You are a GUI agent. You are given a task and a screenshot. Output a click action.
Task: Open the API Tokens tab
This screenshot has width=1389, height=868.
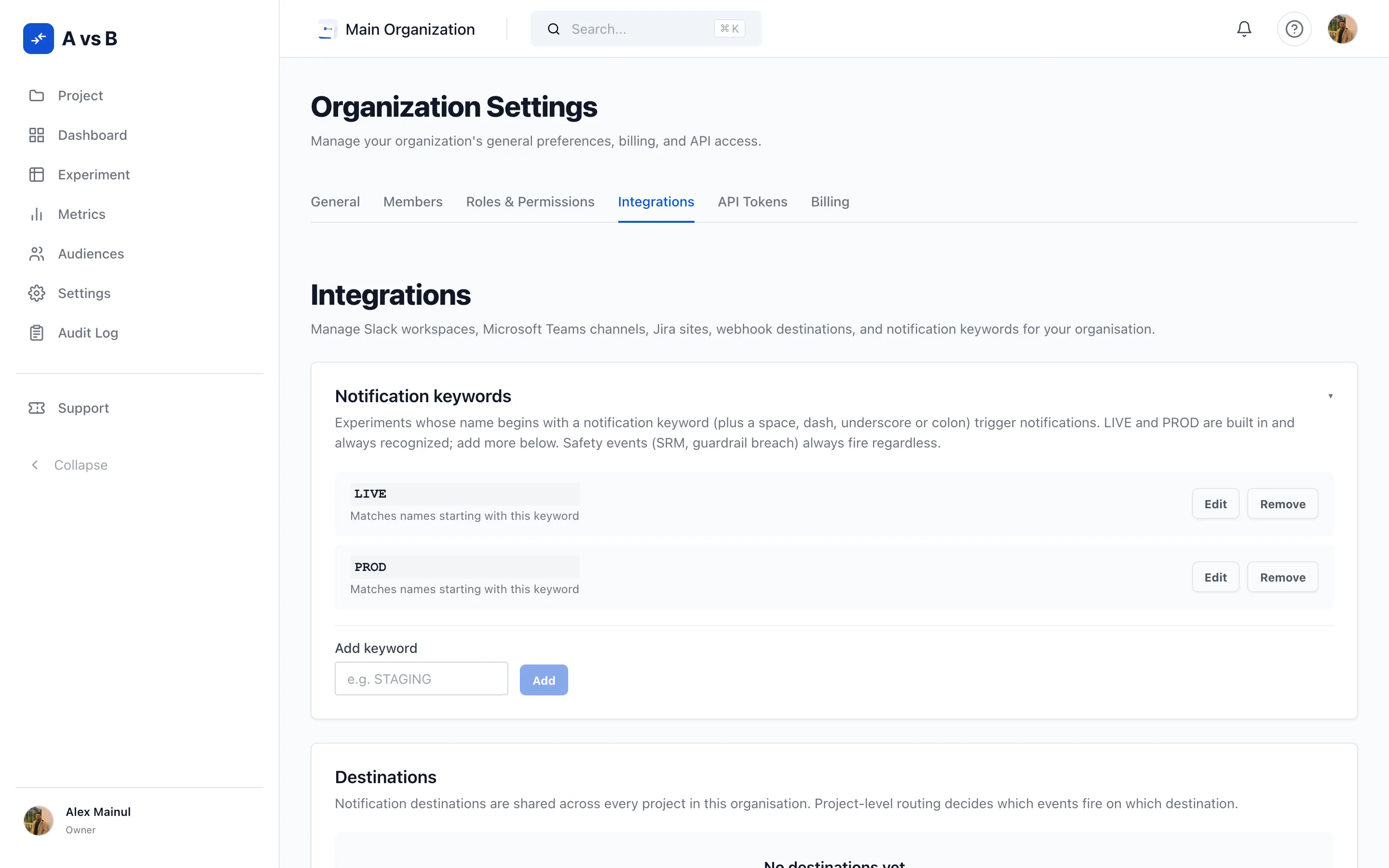coord(752,202)
